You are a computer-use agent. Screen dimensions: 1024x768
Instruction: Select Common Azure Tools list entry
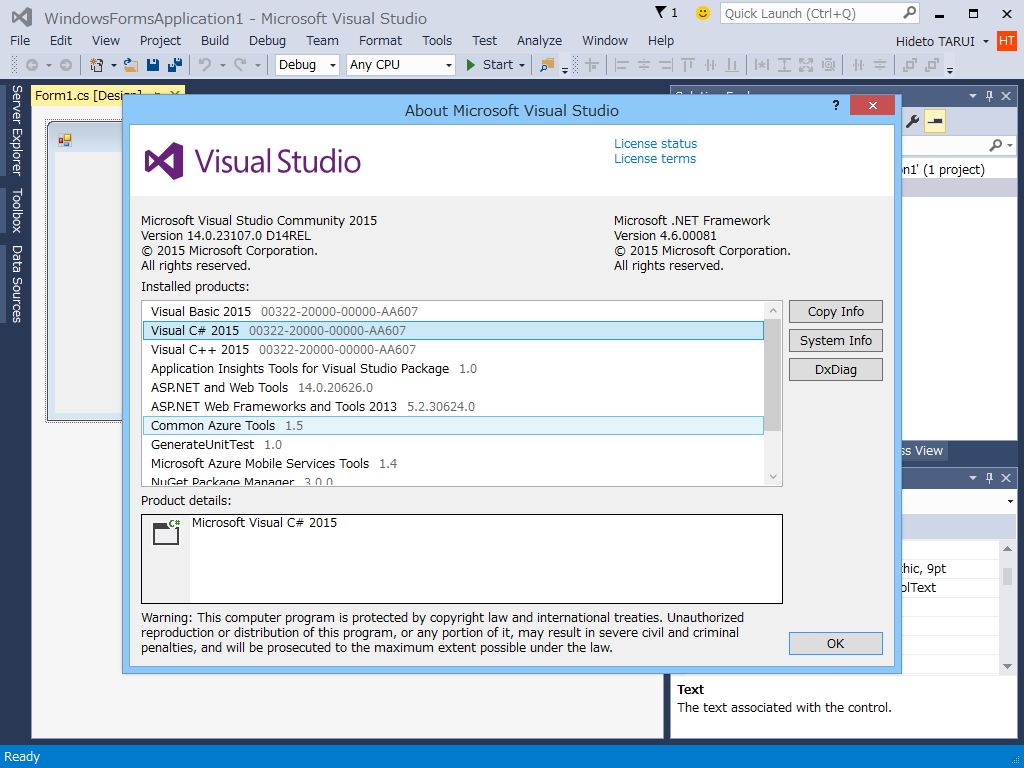click(453, 426)
